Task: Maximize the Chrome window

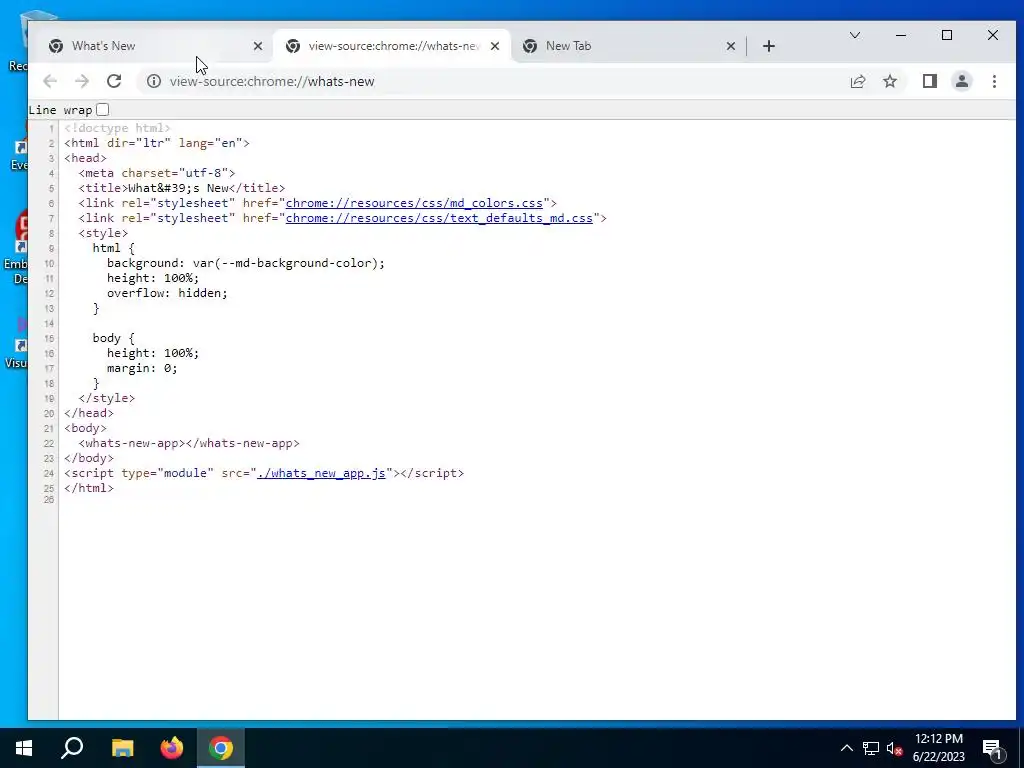Action: tap(946, 35)
